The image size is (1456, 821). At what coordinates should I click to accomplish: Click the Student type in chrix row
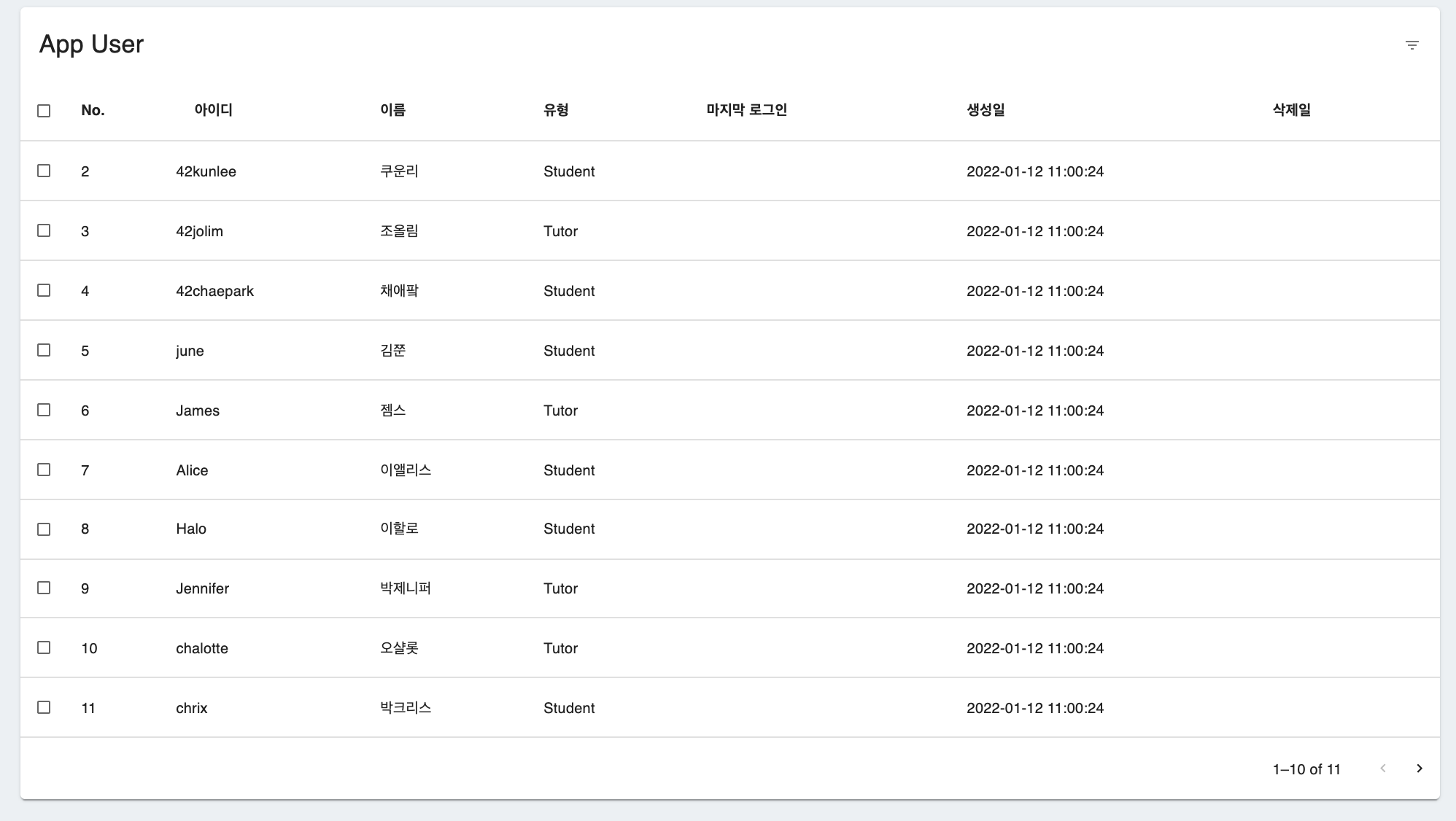click(x=569, y=708)
